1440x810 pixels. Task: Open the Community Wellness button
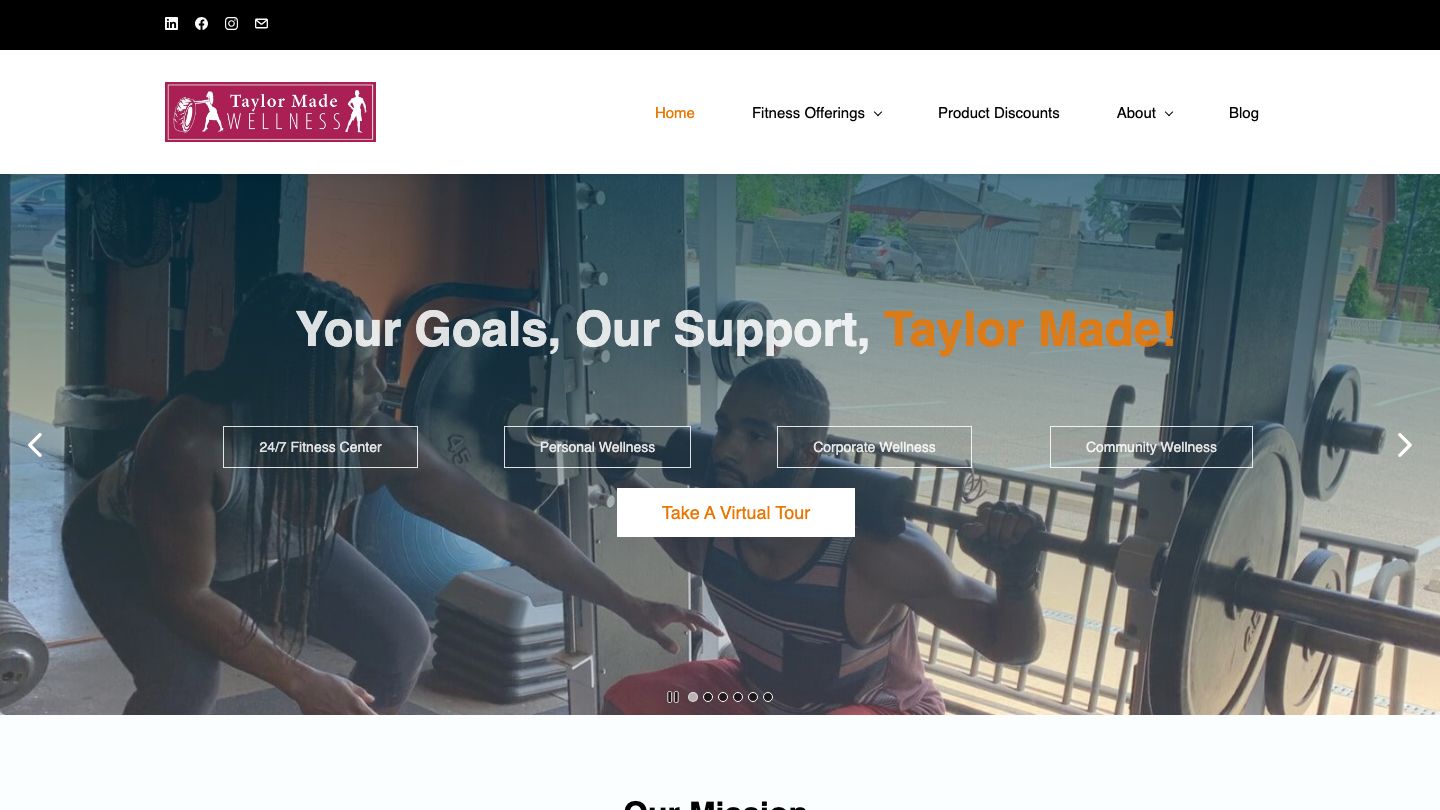pos(1151,447)
